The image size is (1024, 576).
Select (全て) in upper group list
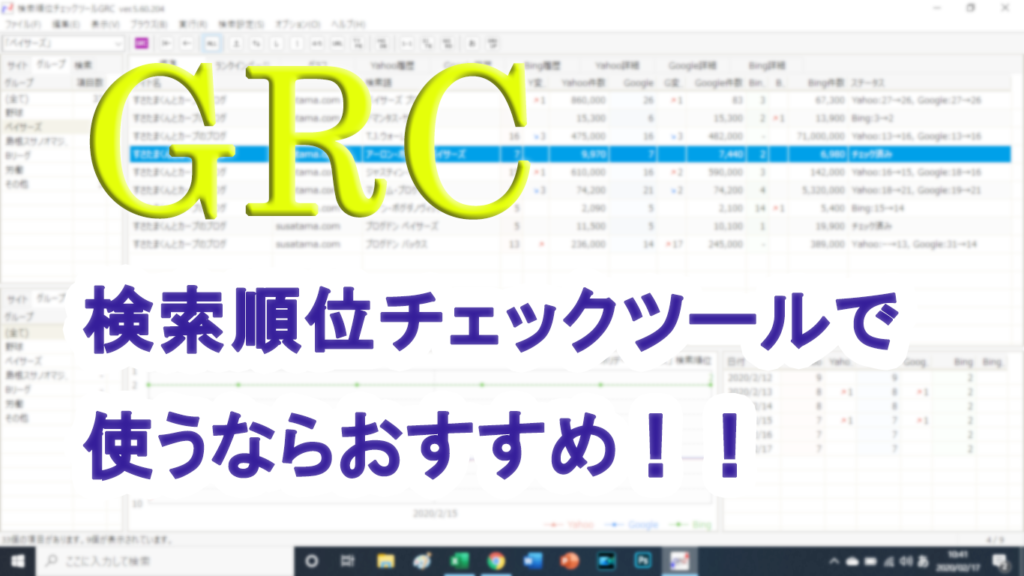pyautogui.click(x=18, y=99)
